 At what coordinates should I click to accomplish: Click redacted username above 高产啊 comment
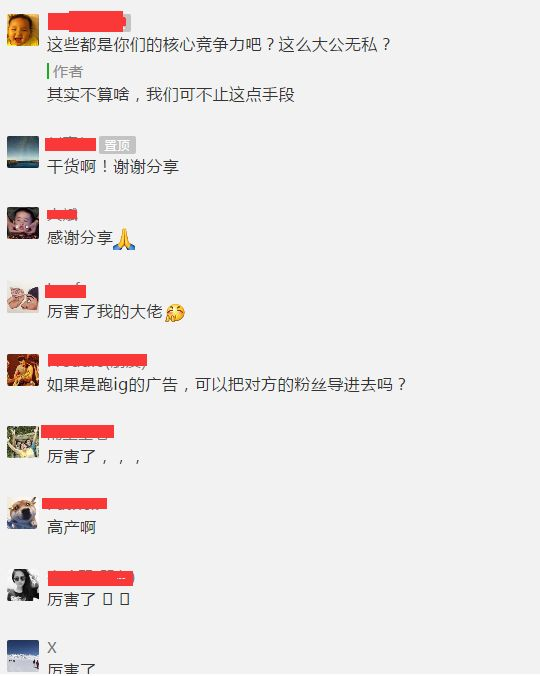tap(75, 504)
